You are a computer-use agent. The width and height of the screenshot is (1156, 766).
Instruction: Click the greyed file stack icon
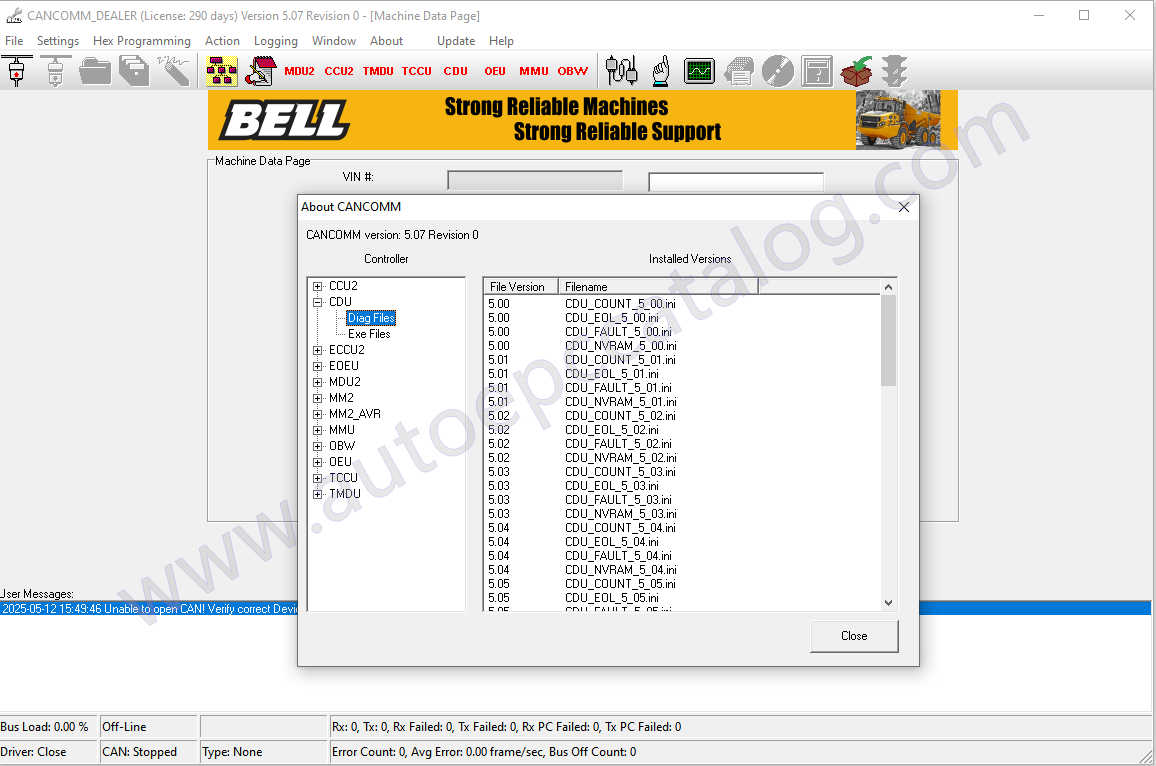pos(134,72)
